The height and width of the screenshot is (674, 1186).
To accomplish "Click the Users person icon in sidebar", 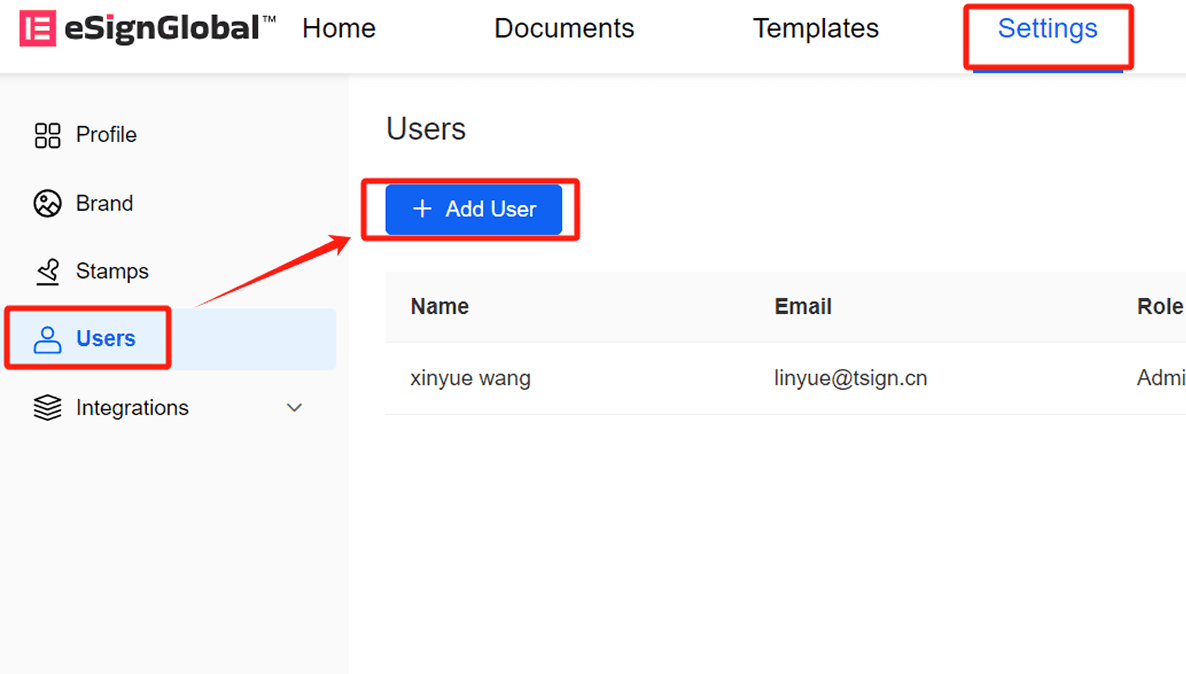I will (x=47, y=339).
